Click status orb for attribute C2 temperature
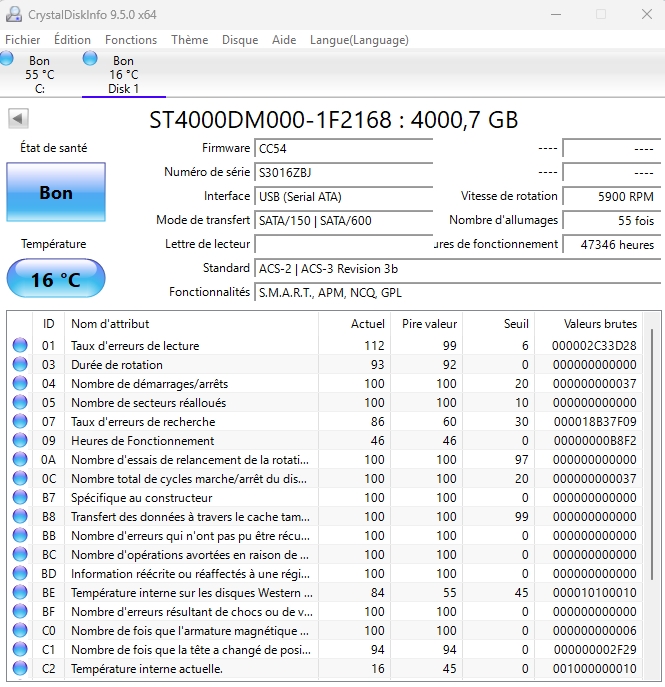The height and width of the screenshot is (687, 665). [x=20, y=669]
